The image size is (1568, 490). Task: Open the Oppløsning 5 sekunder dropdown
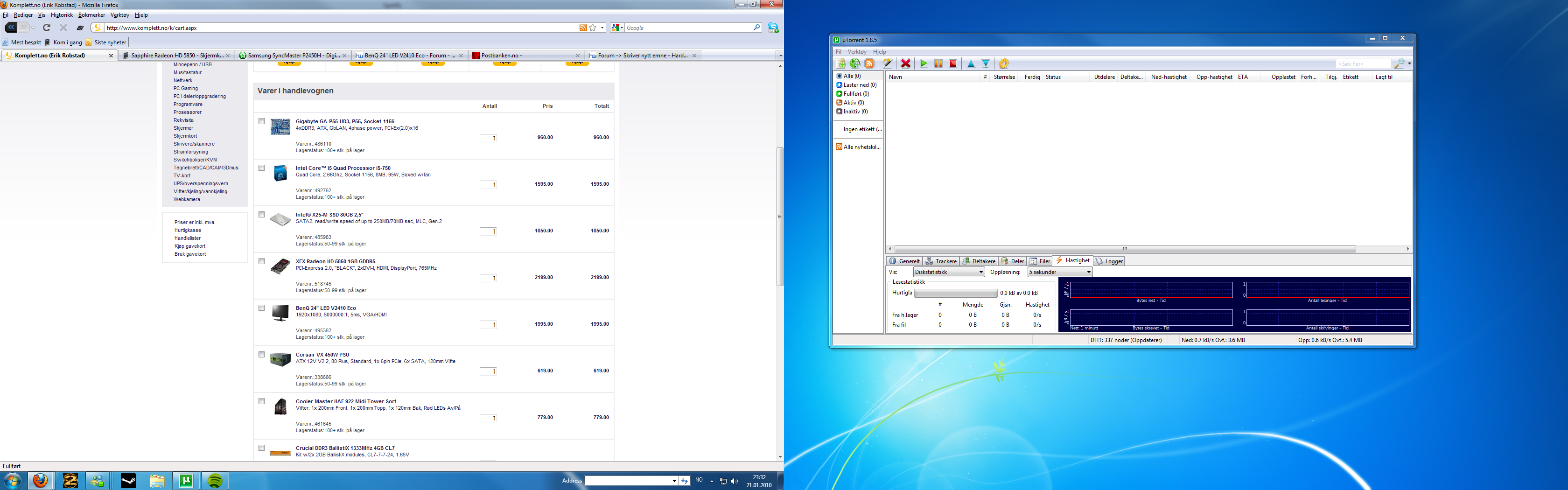(x=1060, y=272)
